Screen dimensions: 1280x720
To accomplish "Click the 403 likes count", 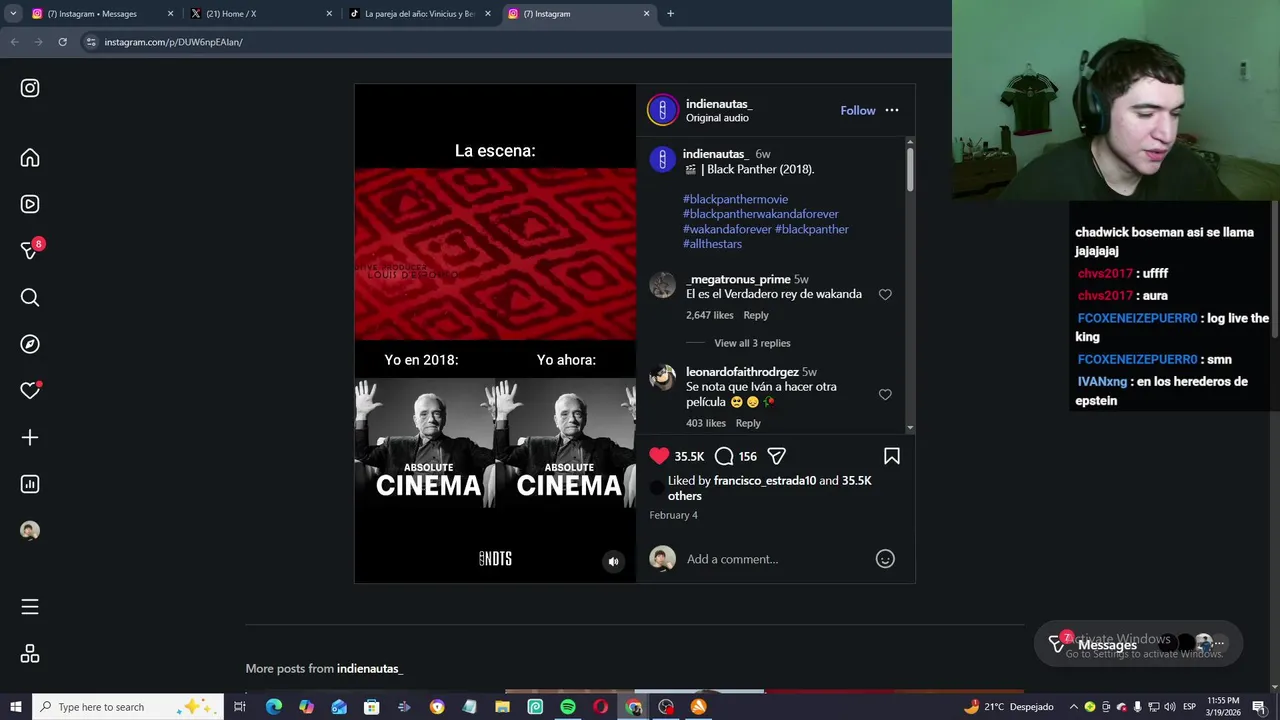I will pyautogui.click(x=706, y=423).
